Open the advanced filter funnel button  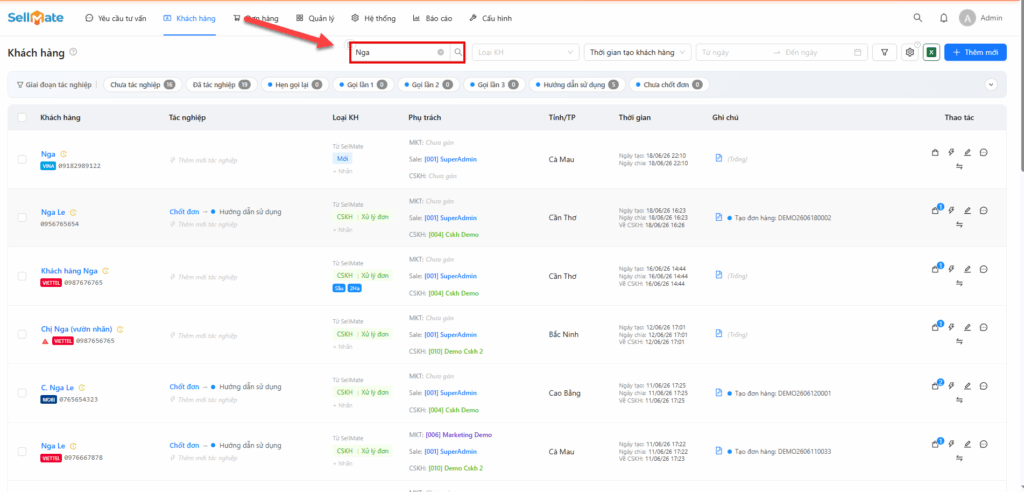tap(884, 52)
